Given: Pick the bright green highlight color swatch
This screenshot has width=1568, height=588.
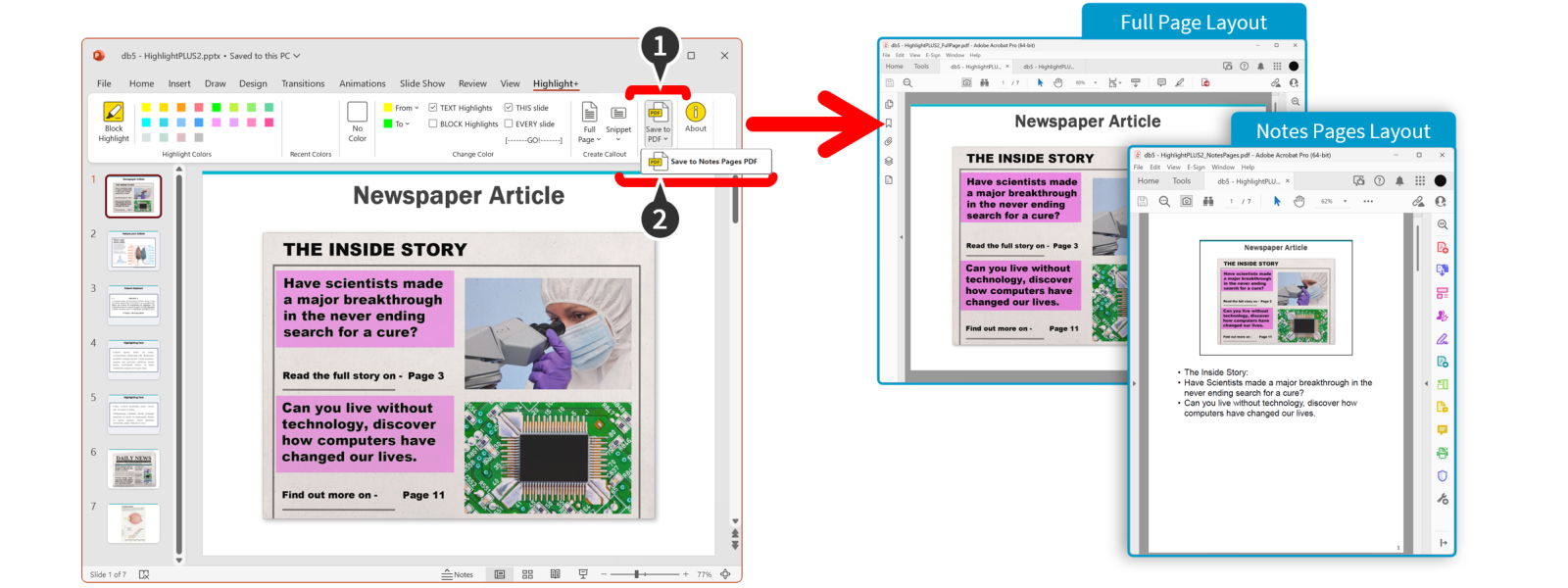Looking at the screenshot, I should 217,107.
